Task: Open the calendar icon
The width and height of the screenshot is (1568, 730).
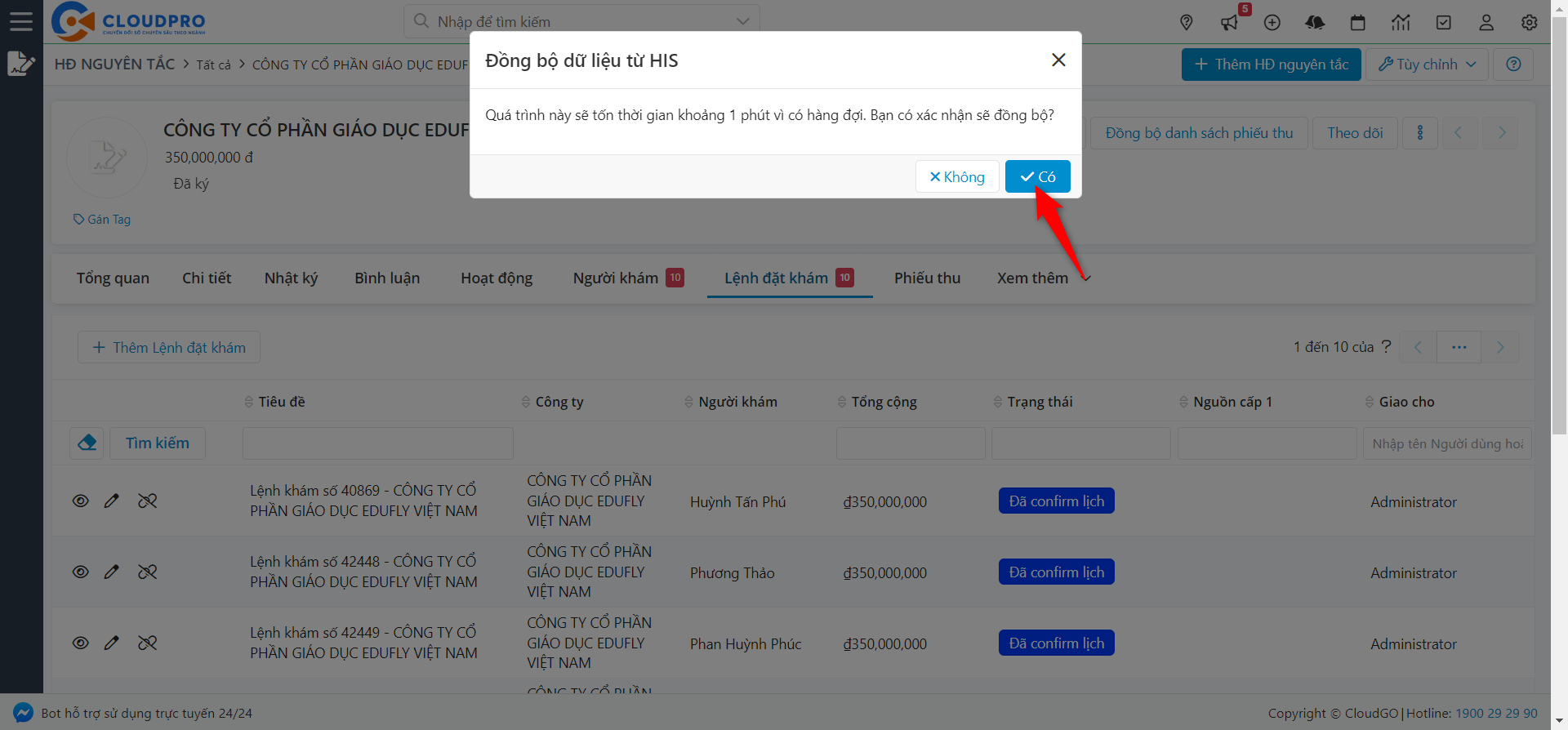Action: point(1358,23)
